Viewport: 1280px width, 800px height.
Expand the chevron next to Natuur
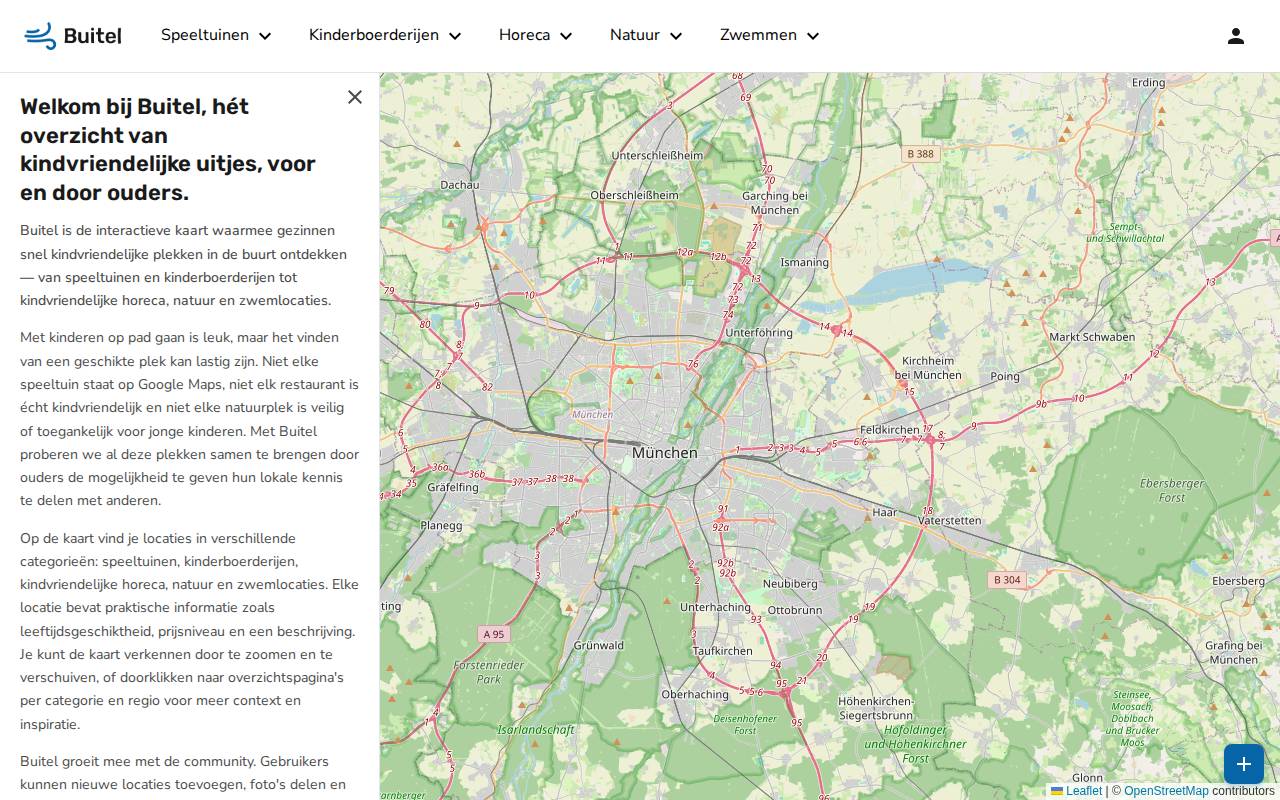pyautogui.click(x=676, y=36)
